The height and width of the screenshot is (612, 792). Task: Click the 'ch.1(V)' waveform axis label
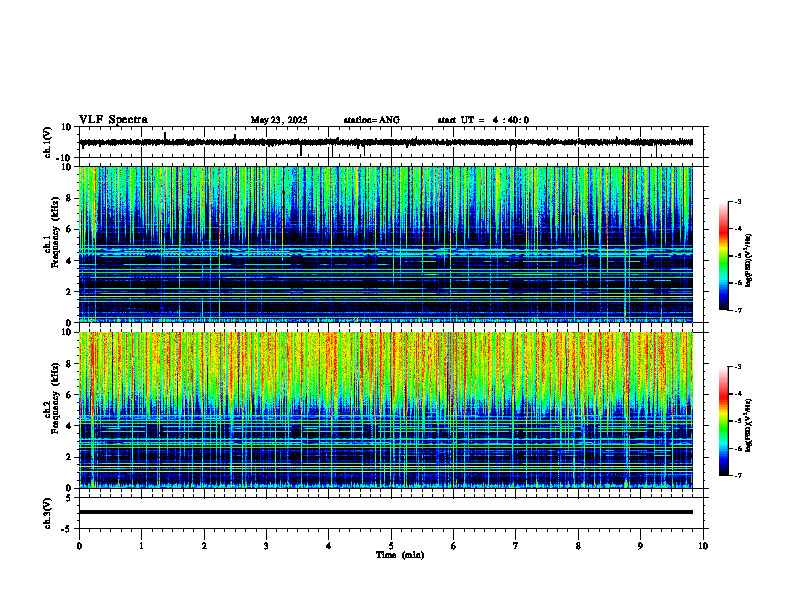[x=48, y=142]
